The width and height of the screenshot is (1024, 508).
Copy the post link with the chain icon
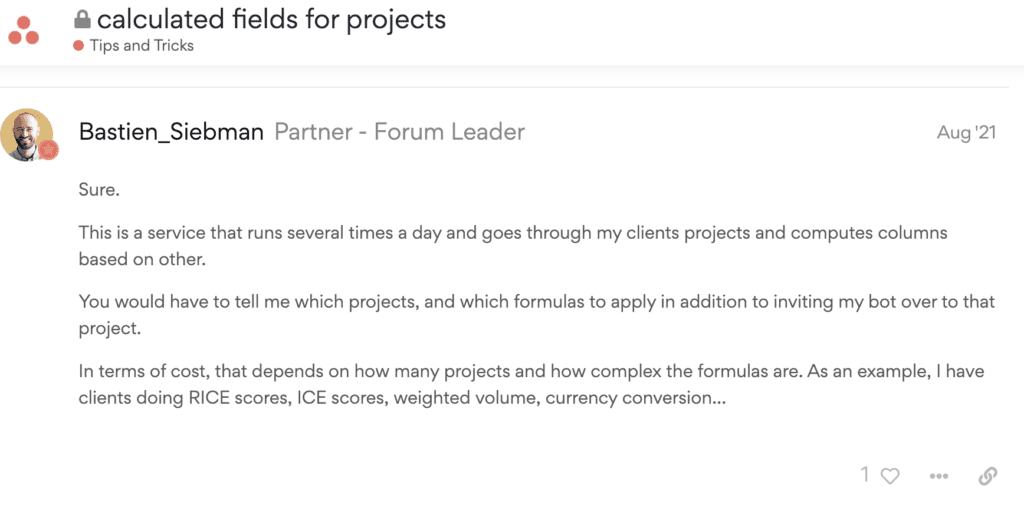click(987, 476)
